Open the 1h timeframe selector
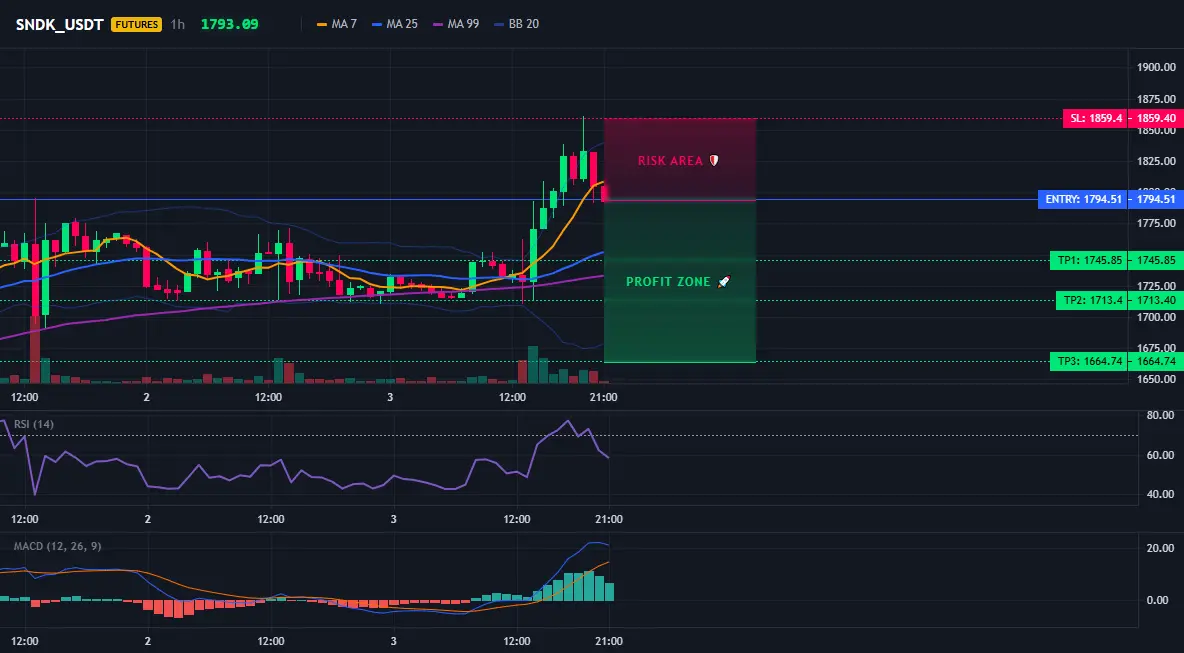Image resolution: width=1184 pixels, height=653 pixels. [177, 24]
